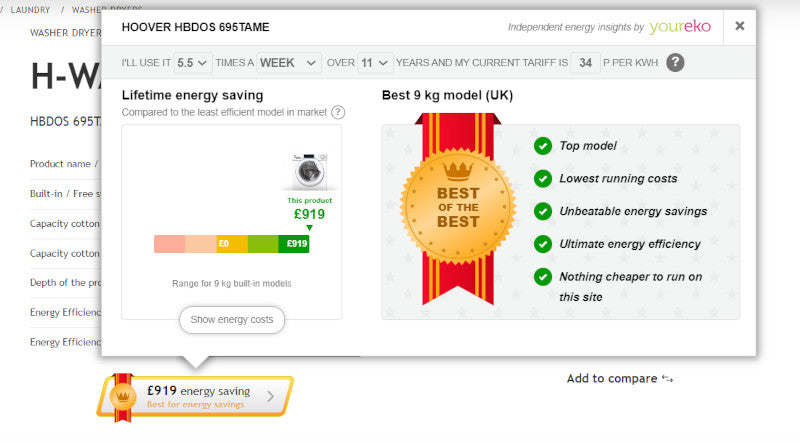Viewport: 800px width, 443px height.
Task: Close the energy insights popup
Action: tap(739, 26)
